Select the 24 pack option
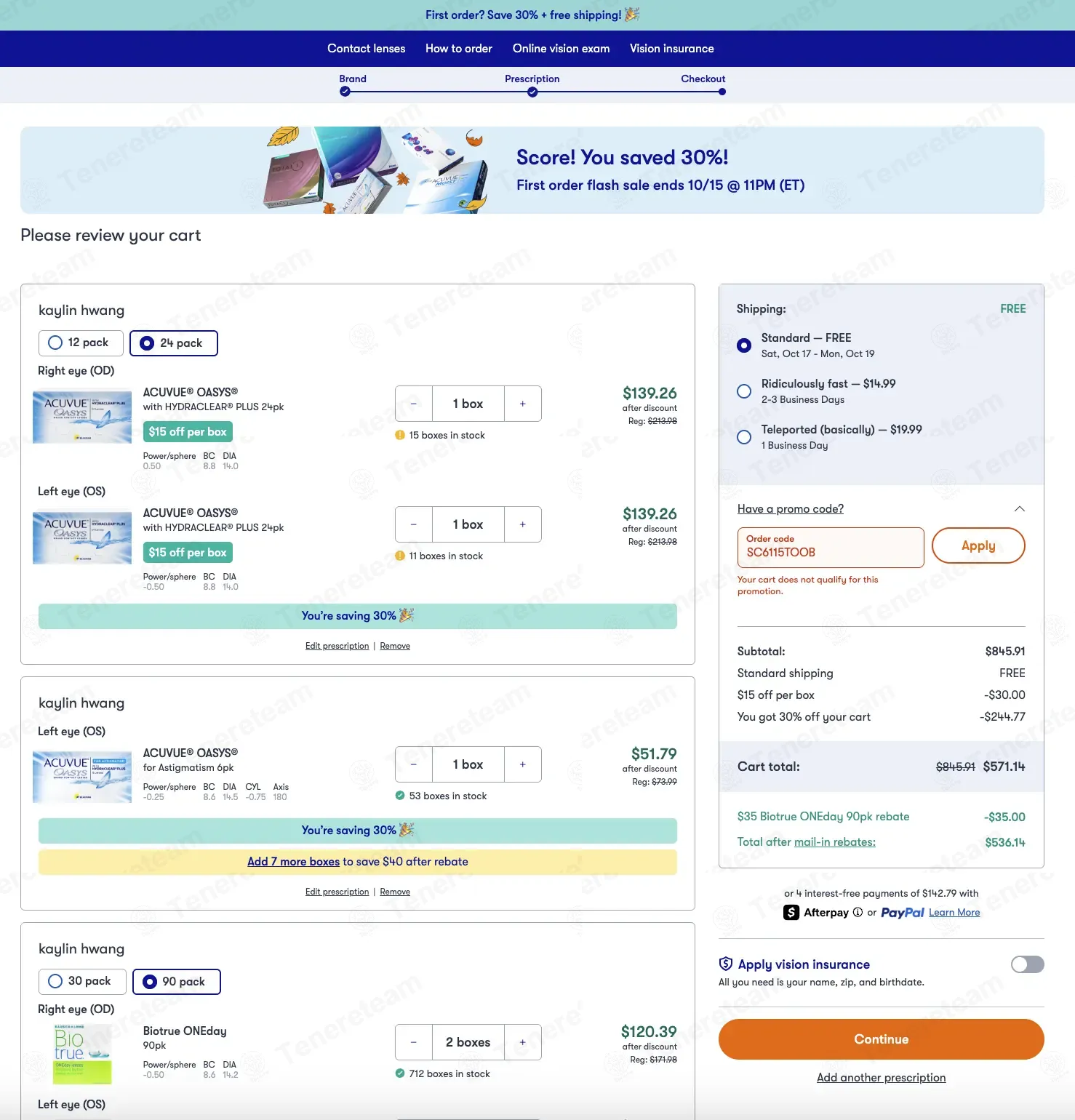The width and height of the screenshot is (1075, 1120). [174, 343]
